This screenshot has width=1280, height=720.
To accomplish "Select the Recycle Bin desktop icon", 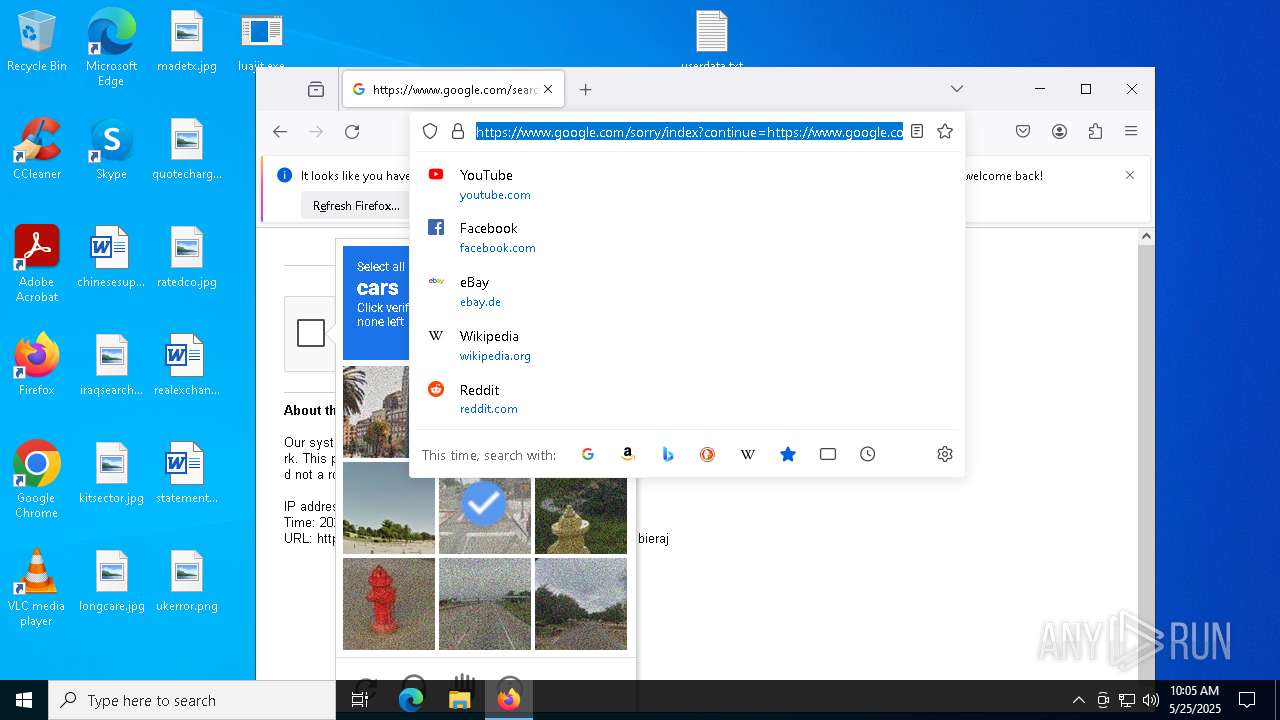I will pyautogui.click(x=37, y=41).
